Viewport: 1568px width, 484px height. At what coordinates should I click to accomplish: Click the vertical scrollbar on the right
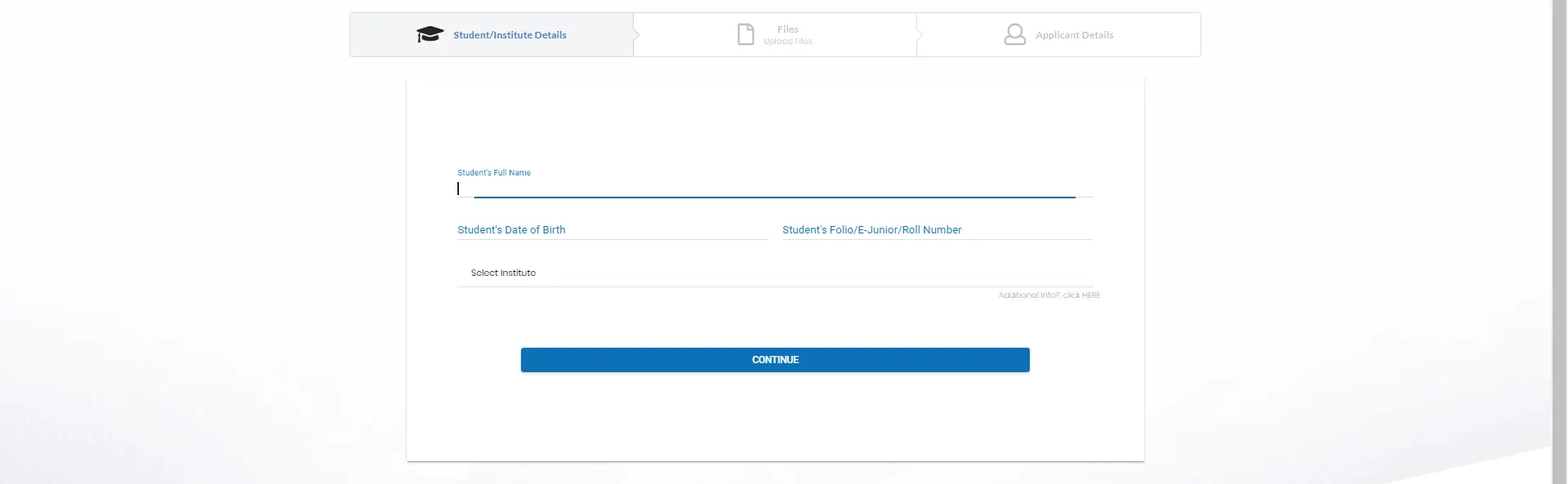[x=1559, y=242]
